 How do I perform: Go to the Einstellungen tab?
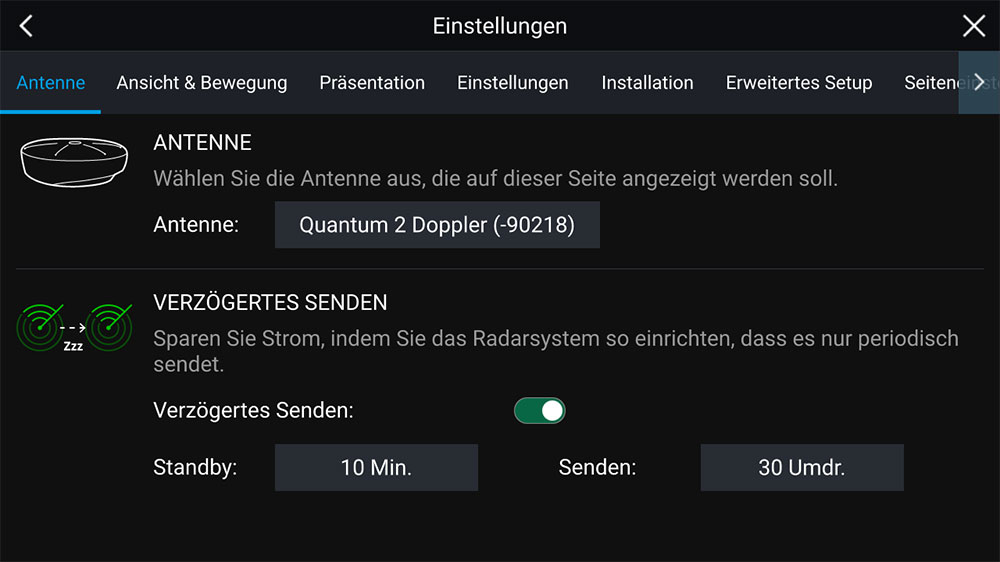click(x=513, y=83)
